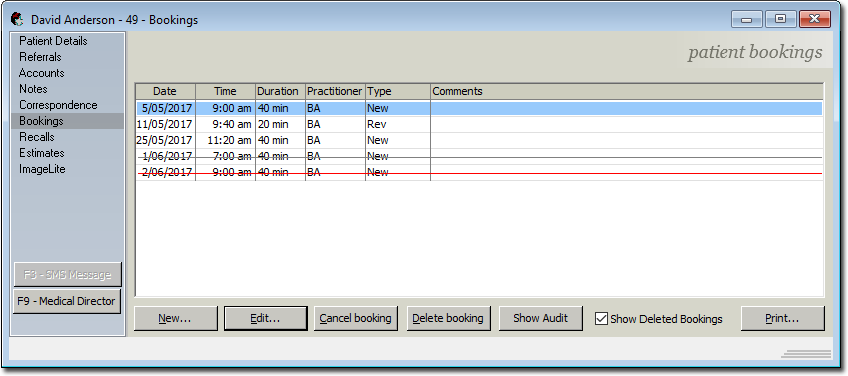Click Edit... button

pyautogui.click(x=266, y=318)
